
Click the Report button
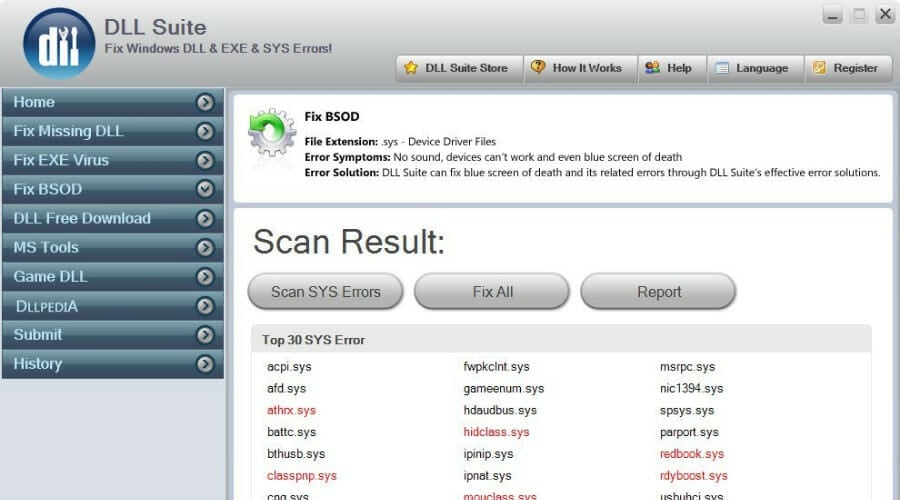(x=658, y=292)
